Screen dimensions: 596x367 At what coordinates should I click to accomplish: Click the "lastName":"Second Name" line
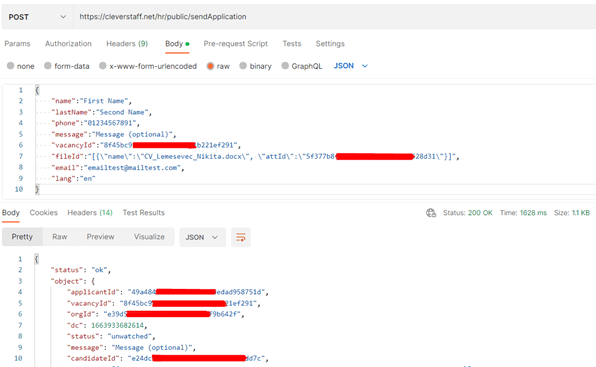[x=101, y=112]
